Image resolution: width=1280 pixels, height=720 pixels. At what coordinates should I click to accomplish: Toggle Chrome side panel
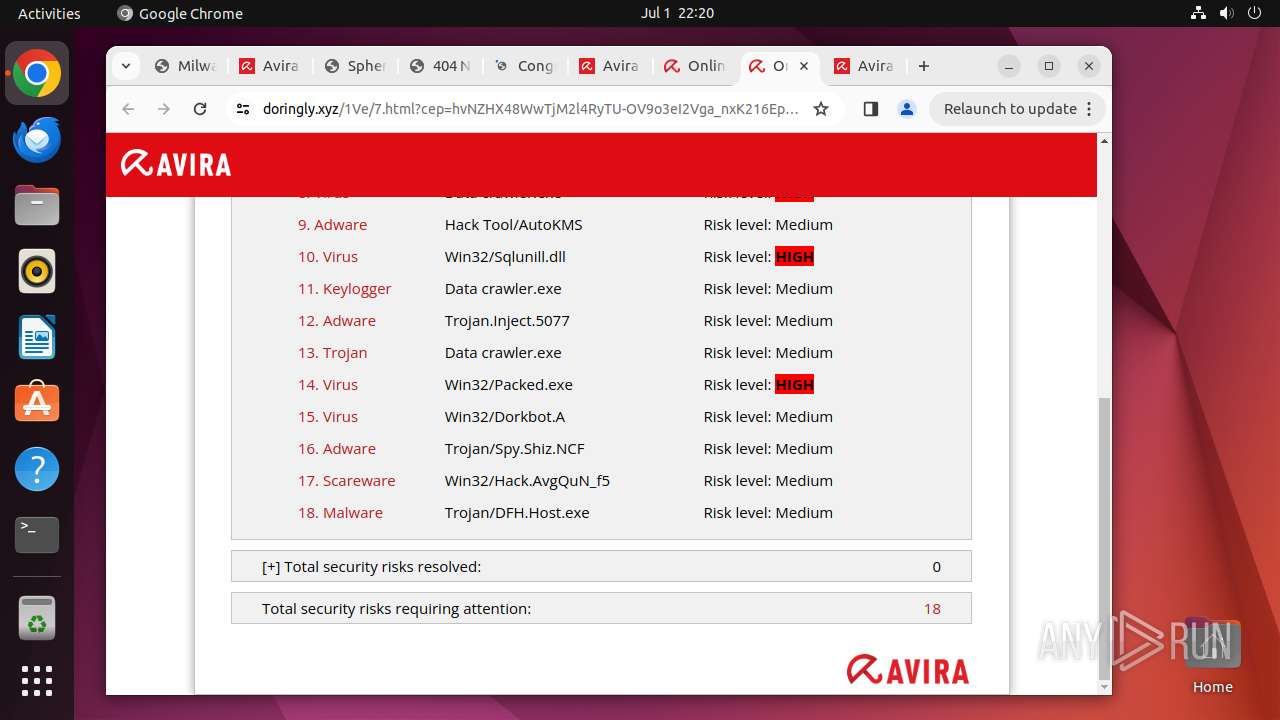click(871, 109)
